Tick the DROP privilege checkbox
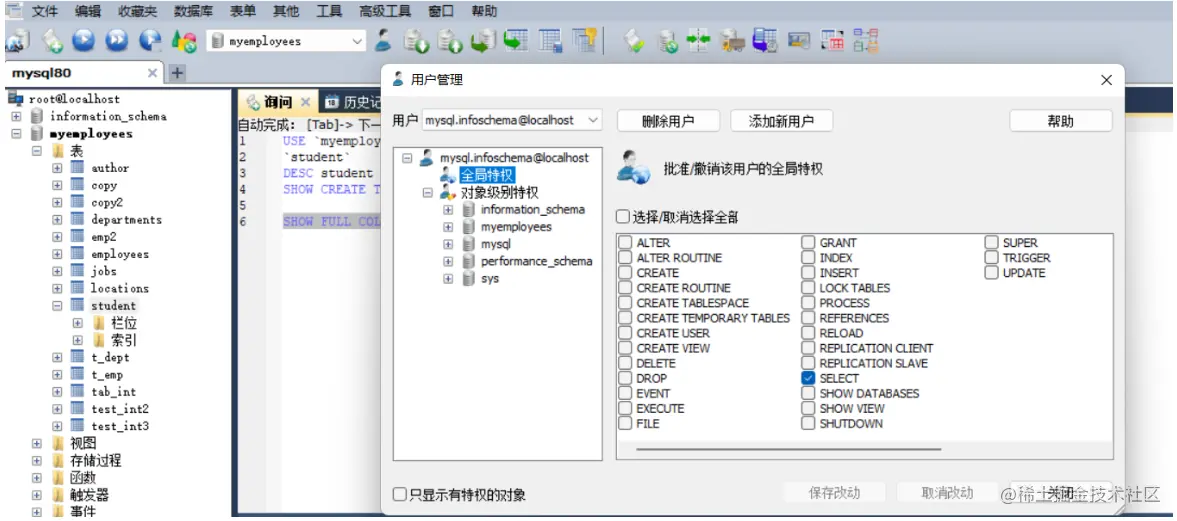The height and width of the screenshot is (521, 1177). coord(625,378)
